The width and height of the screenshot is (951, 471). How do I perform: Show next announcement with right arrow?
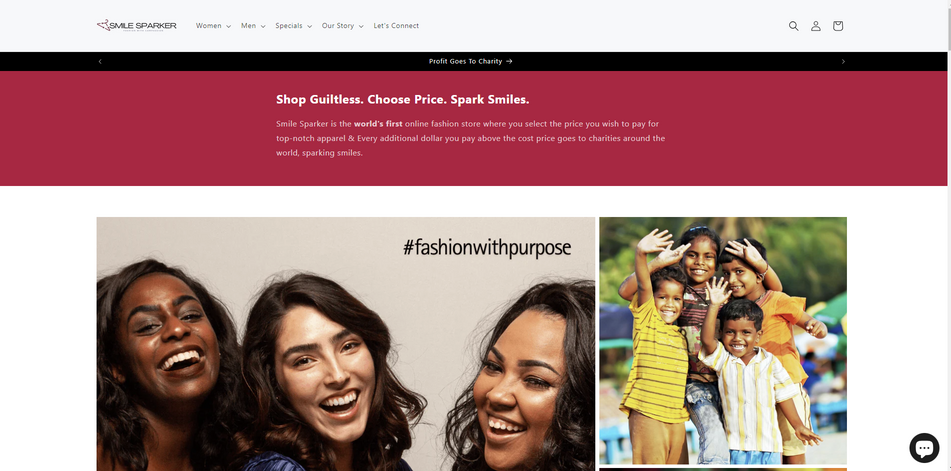843,61
